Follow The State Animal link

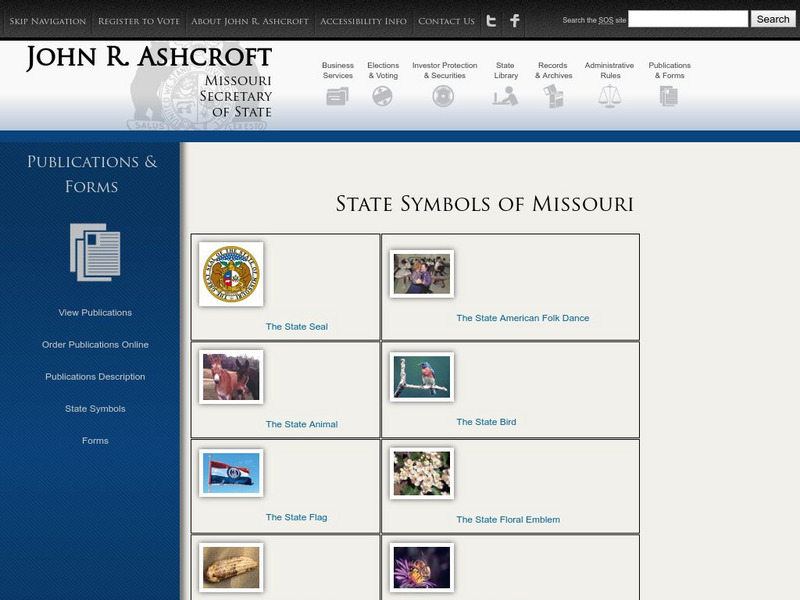click(x=302, y=424)
